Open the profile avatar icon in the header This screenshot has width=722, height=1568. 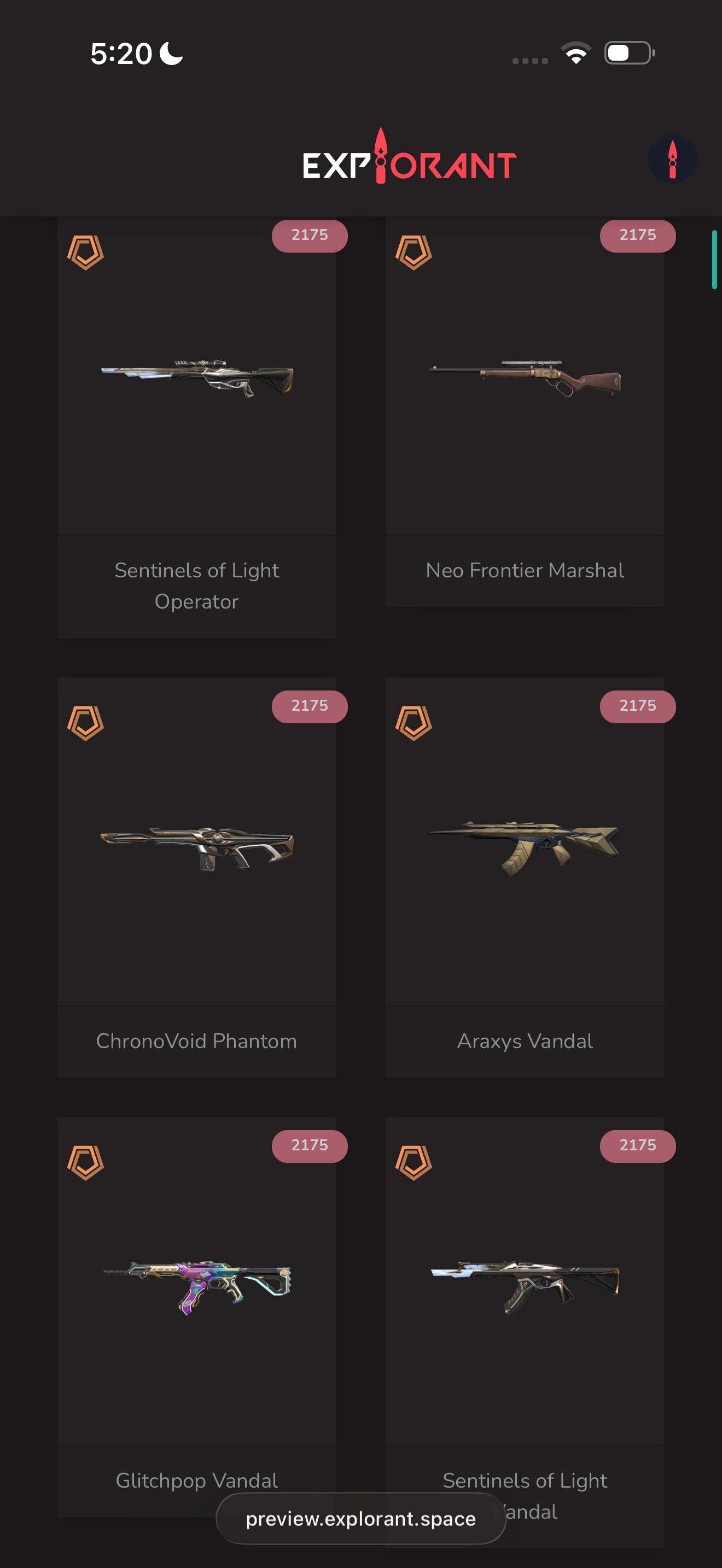pos(672,159)
